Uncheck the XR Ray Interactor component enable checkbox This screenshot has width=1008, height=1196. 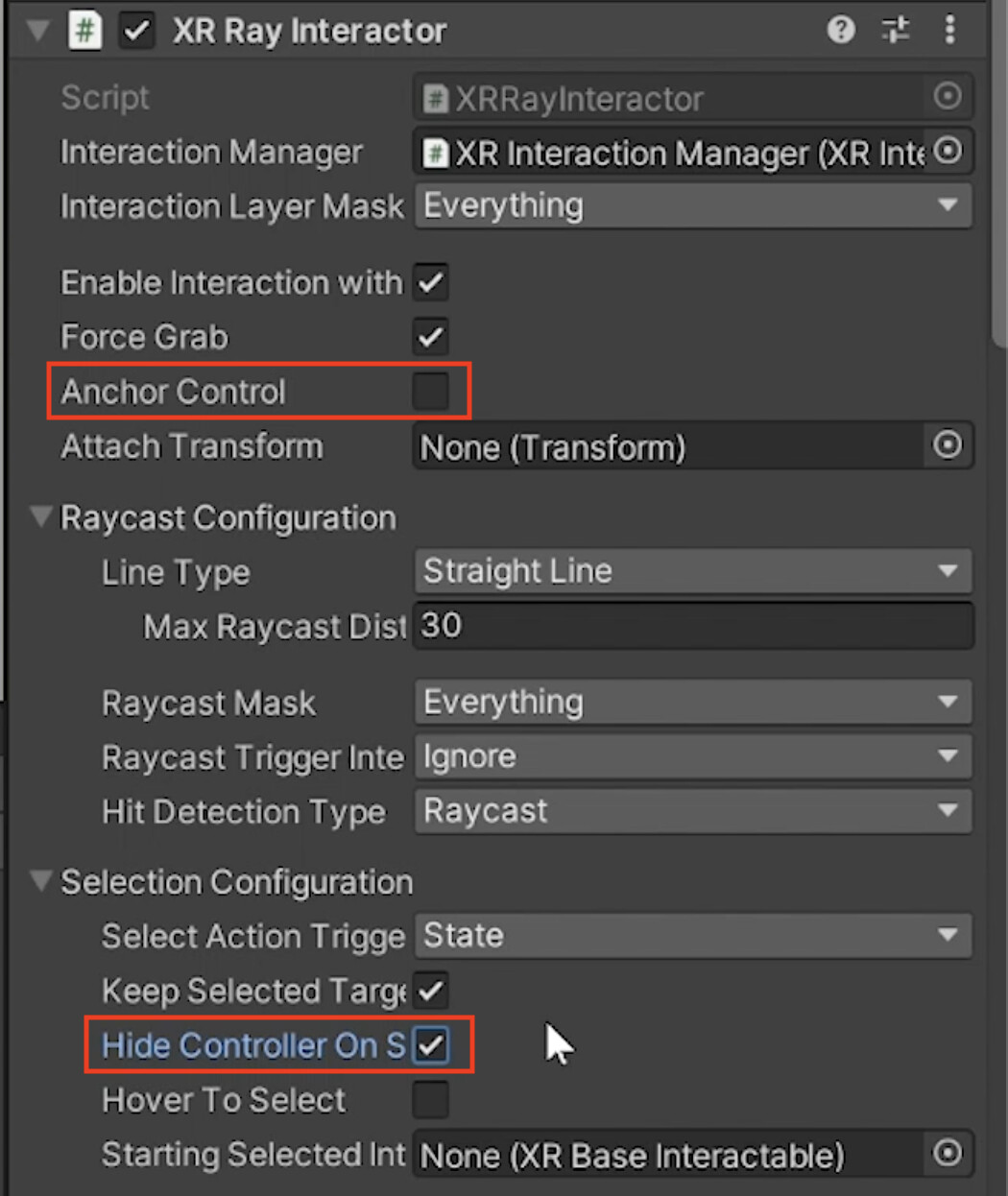tap(136, 30)
